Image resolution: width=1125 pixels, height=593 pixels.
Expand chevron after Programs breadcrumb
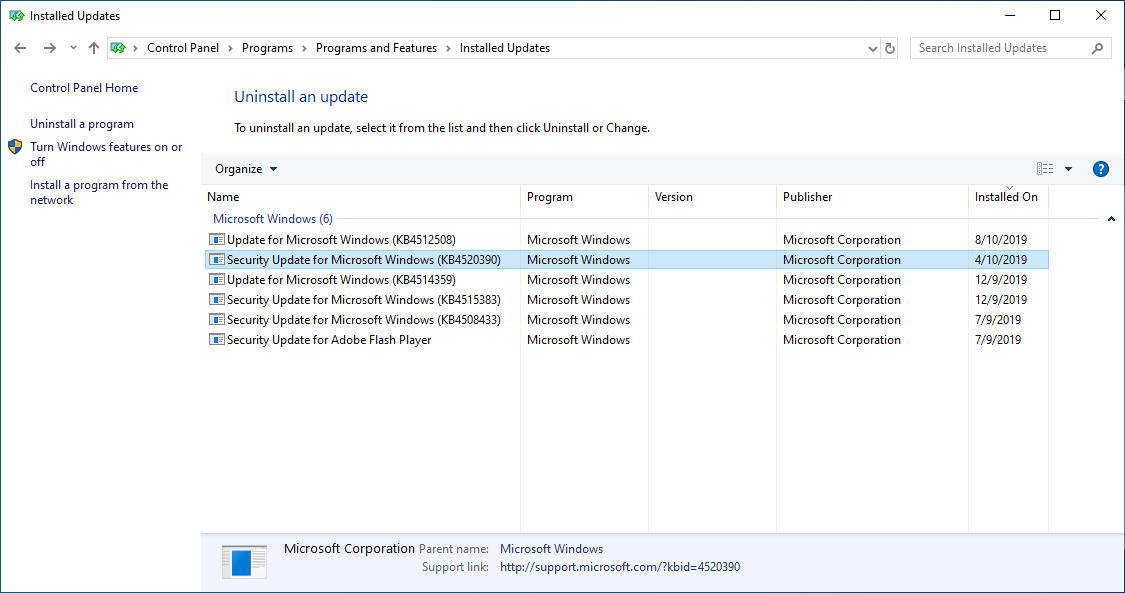pos(304,48)
